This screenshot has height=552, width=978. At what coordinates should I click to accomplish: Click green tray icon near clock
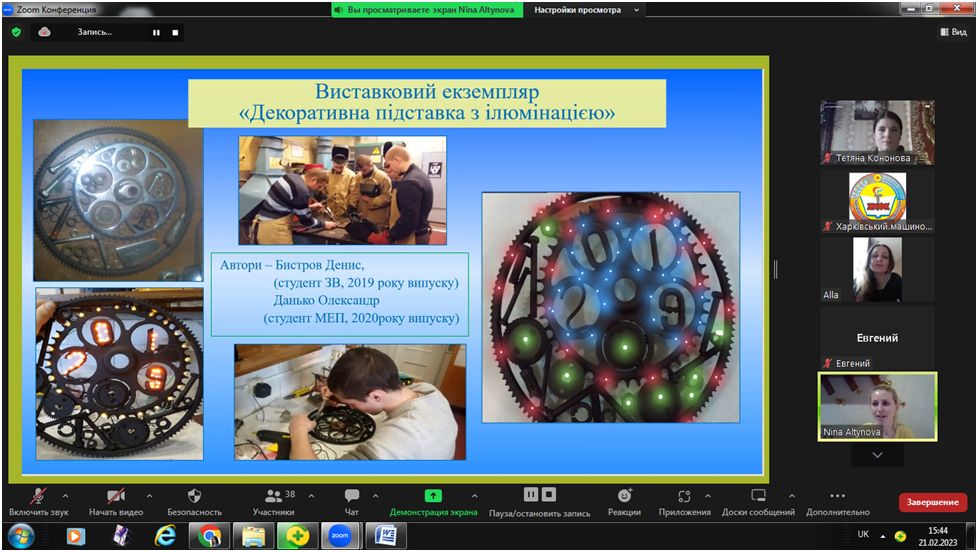point(900,536)
